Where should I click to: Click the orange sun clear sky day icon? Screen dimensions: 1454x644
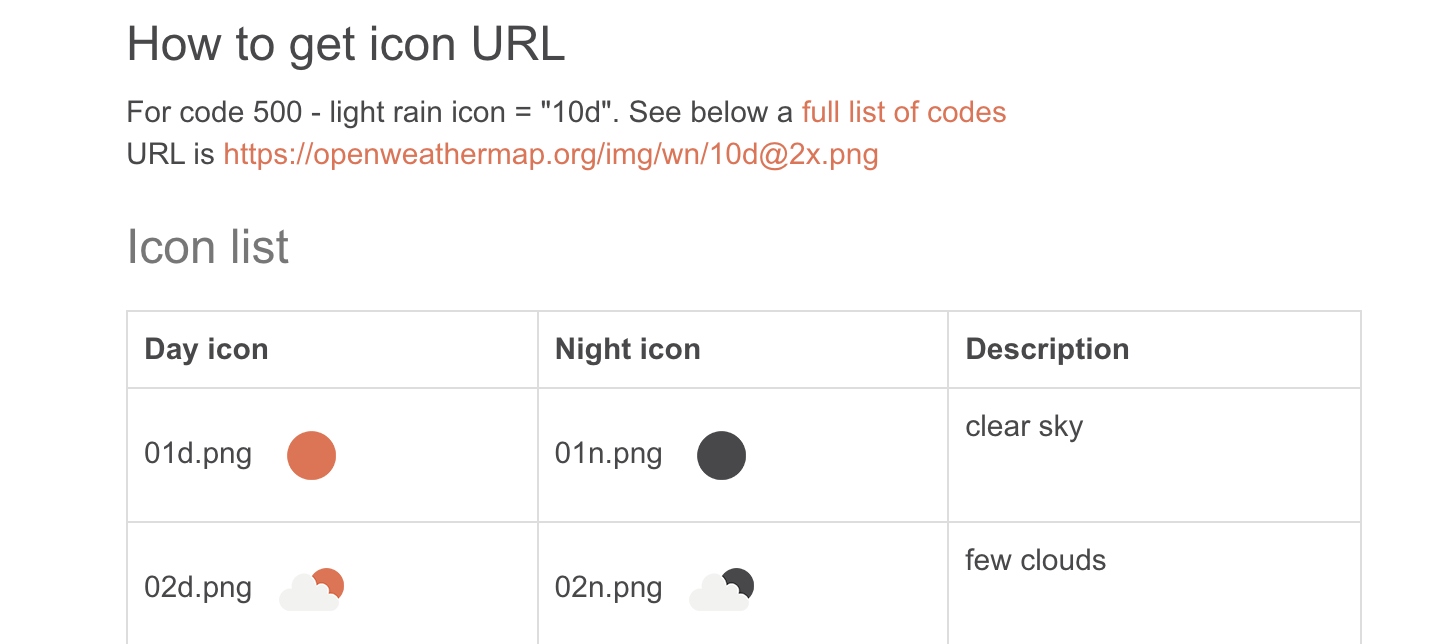(311, 455)
